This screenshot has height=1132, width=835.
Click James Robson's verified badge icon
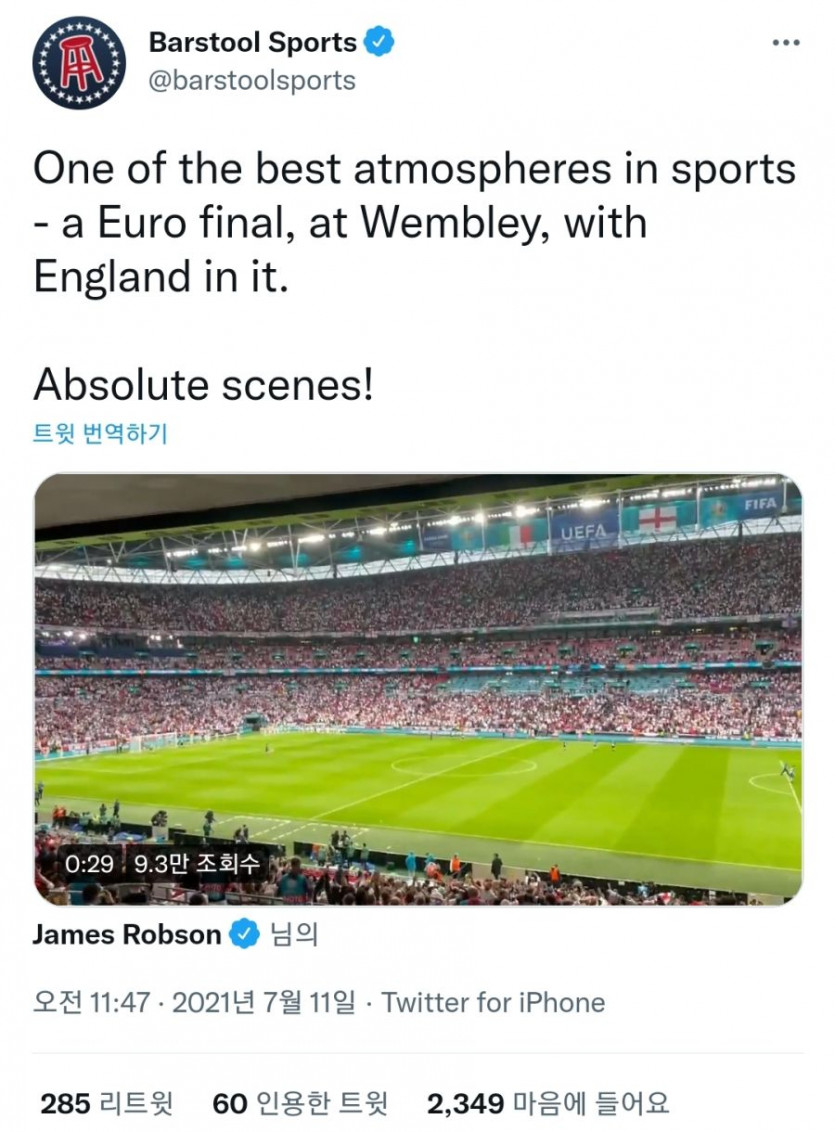click(x=244, y=934)
